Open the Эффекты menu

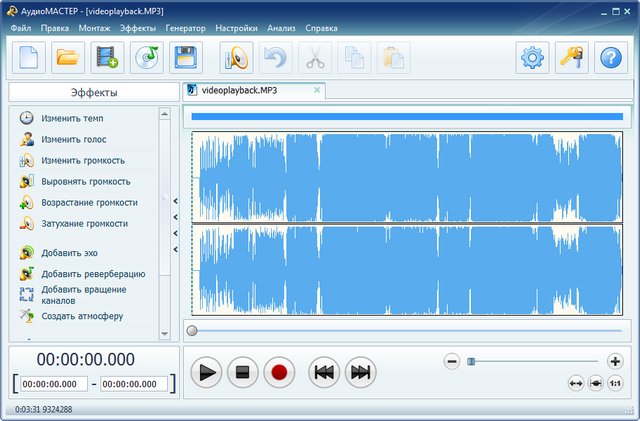tap(137, 28)
